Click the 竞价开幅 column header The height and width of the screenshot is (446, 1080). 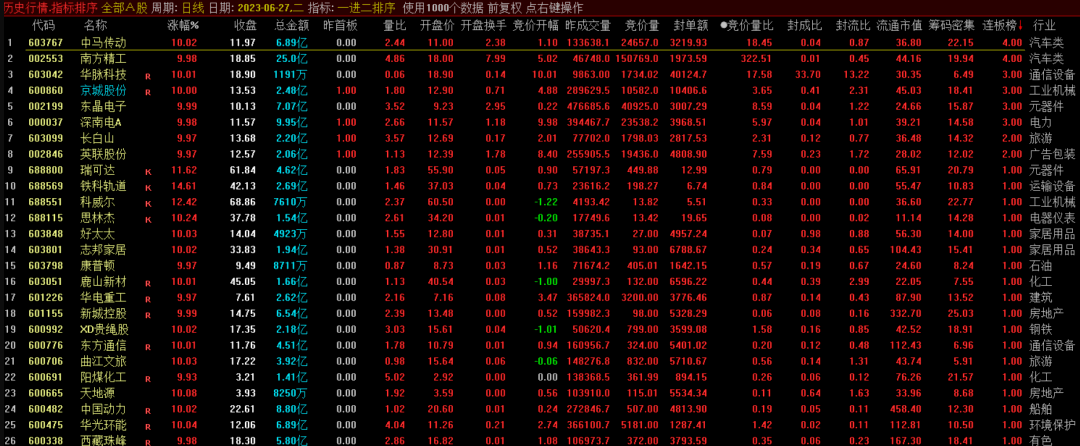coord(535,26)
